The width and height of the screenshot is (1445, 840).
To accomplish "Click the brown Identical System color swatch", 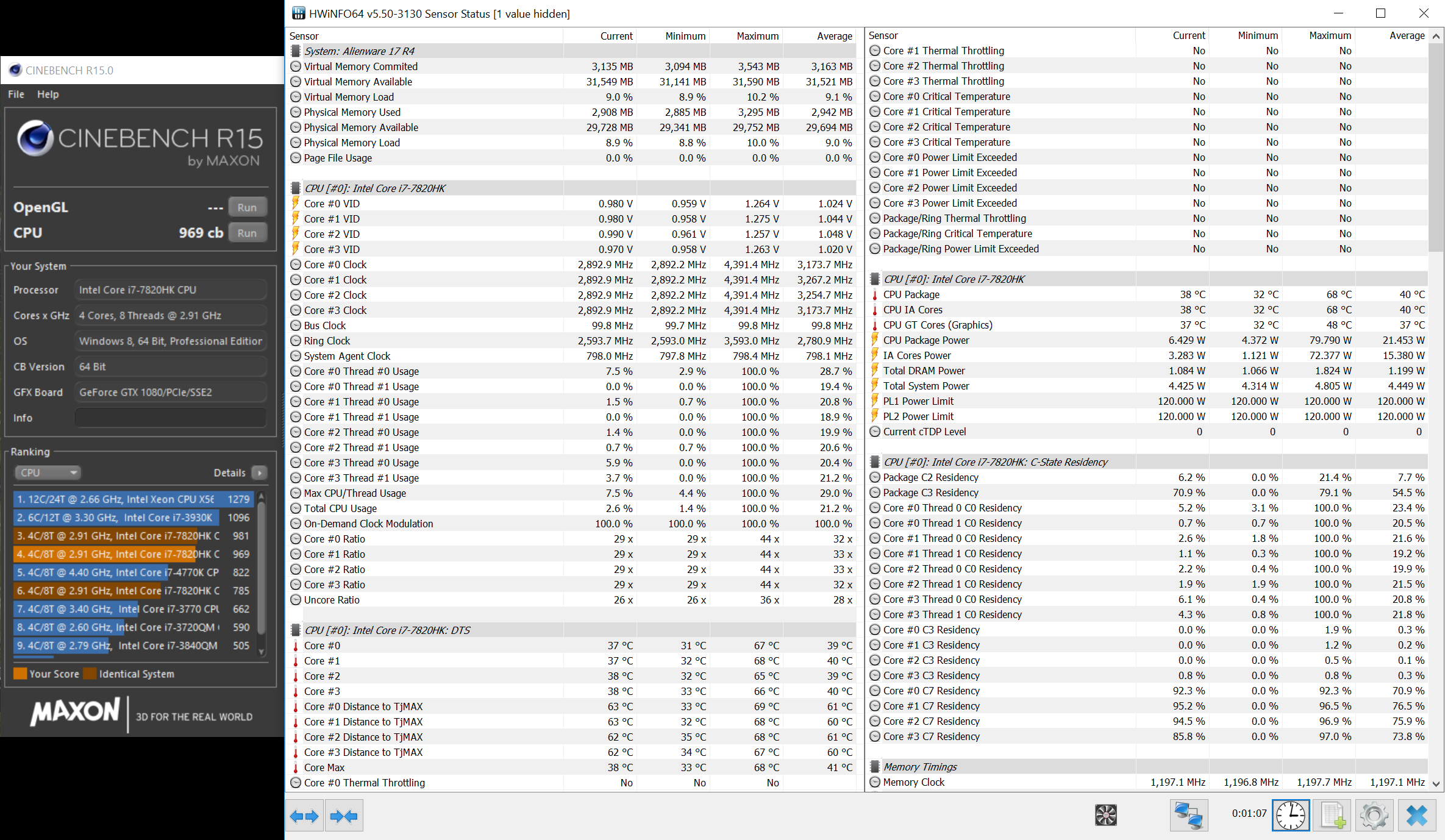I will click(90, 674).
